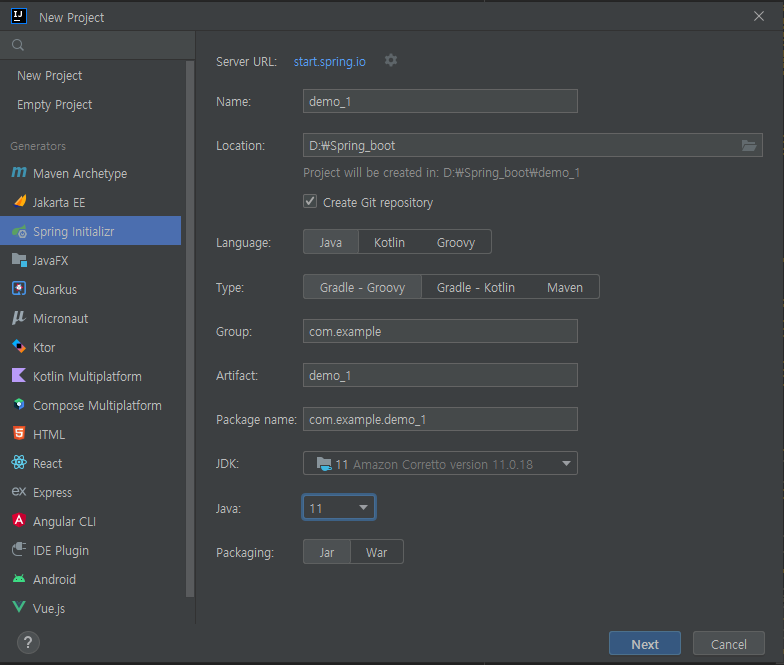Open the start.spring.io link
The height and width of the screenshot is (665, 784).
[330, 62]
